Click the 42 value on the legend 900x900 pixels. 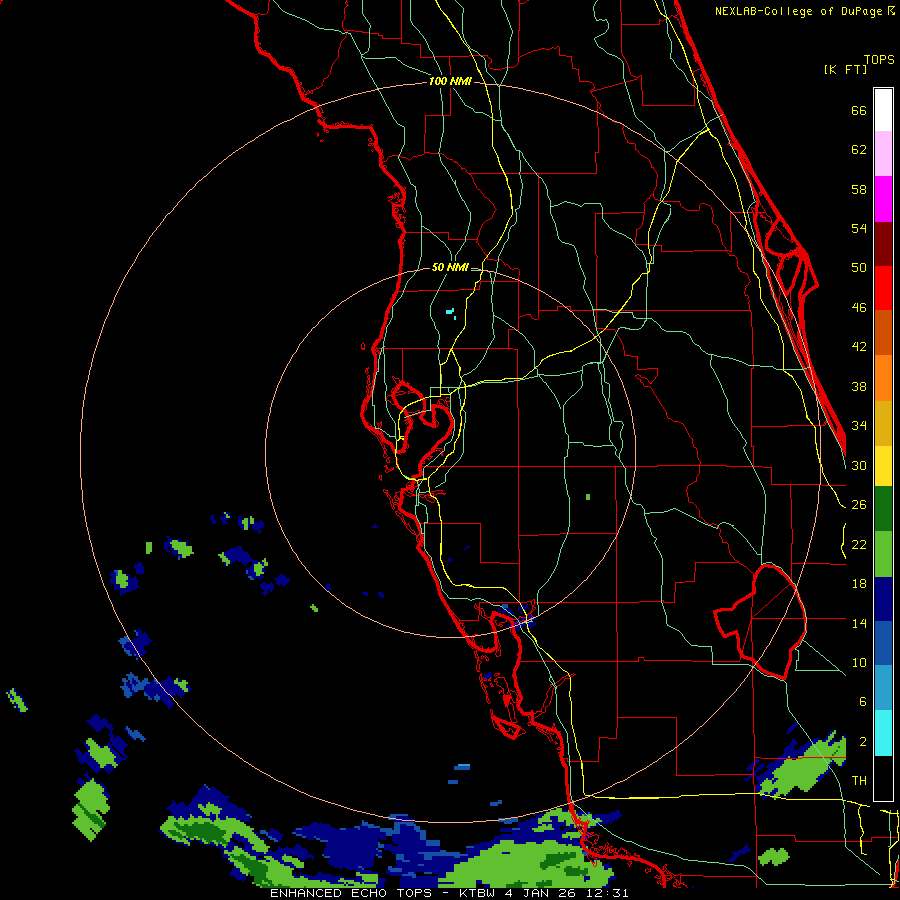[x=859, y=347]
